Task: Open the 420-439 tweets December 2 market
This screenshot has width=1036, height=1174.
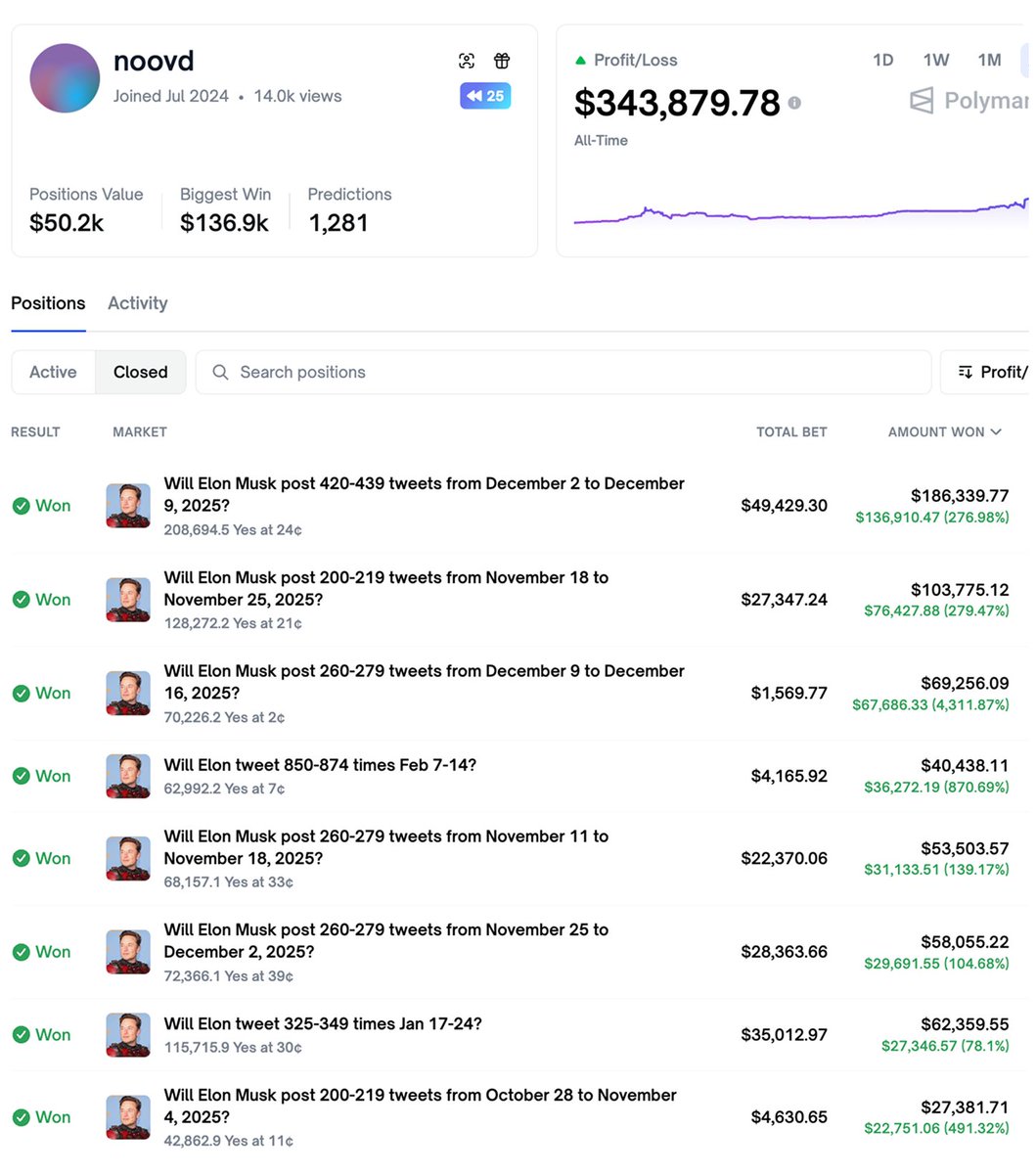Action: click(x=425, y=494)
